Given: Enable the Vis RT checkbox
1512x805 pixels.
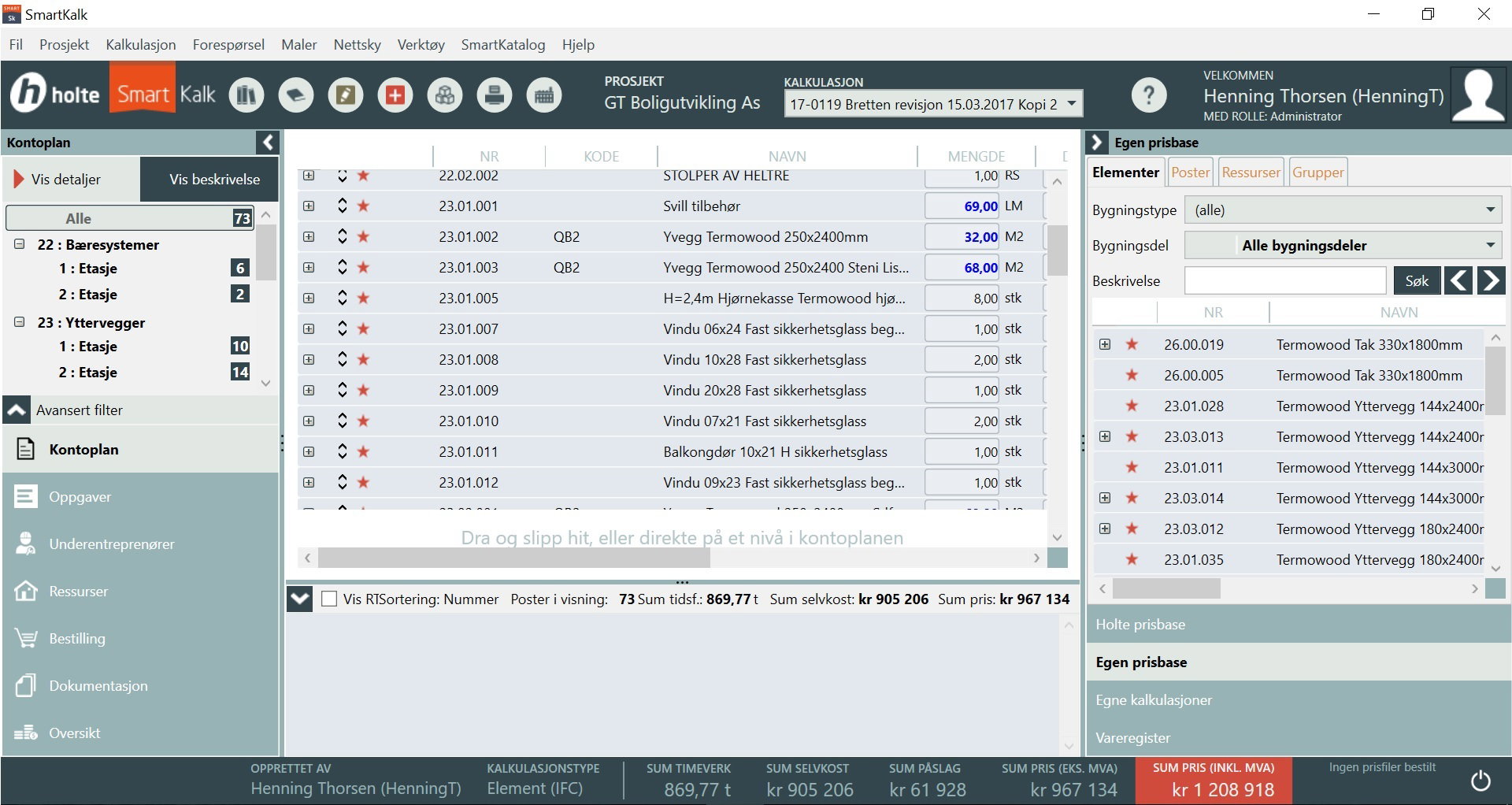Looking at the screenshot, I should pyautogui.click(x=329, y=599).
